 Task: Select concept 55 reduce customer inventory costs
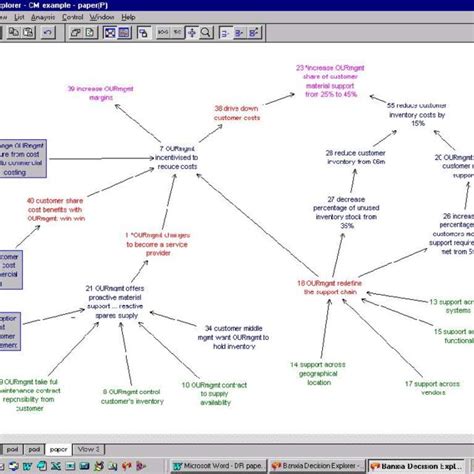coord(417,114)
